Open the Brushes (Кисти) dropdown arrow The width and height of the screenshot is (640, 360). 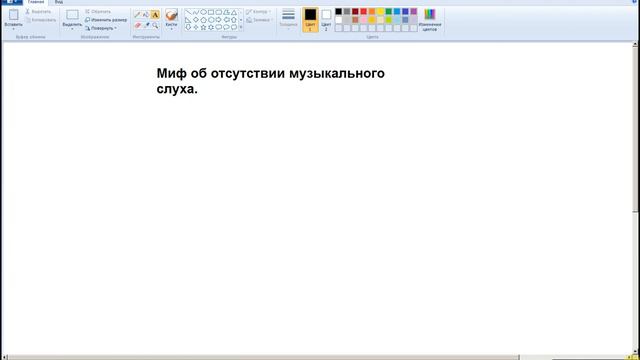(x=171, y=29)
